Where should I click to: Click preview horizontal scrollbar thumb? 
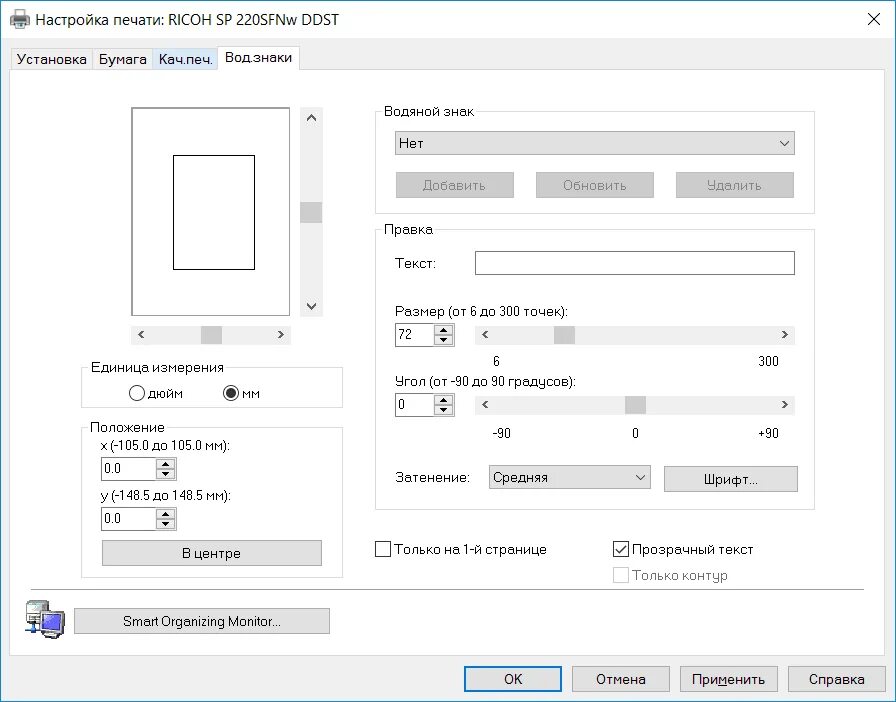click(x=211, y=334)
